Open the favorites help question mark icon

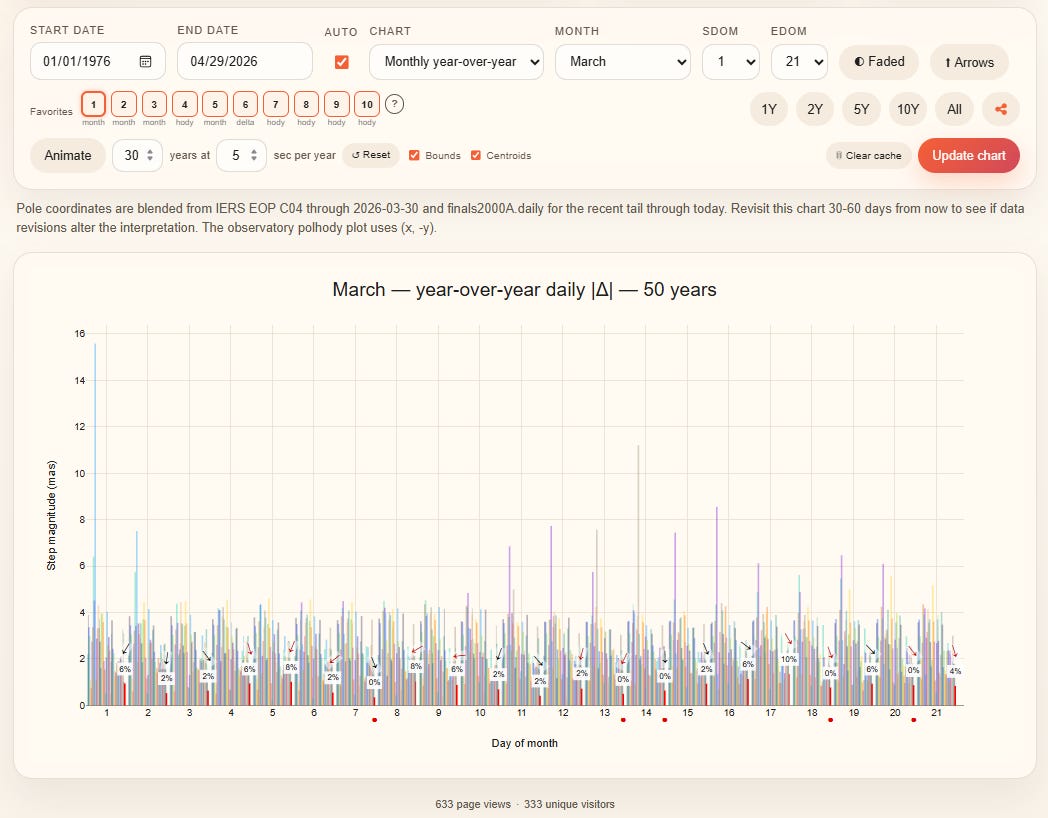pos(394,104)
